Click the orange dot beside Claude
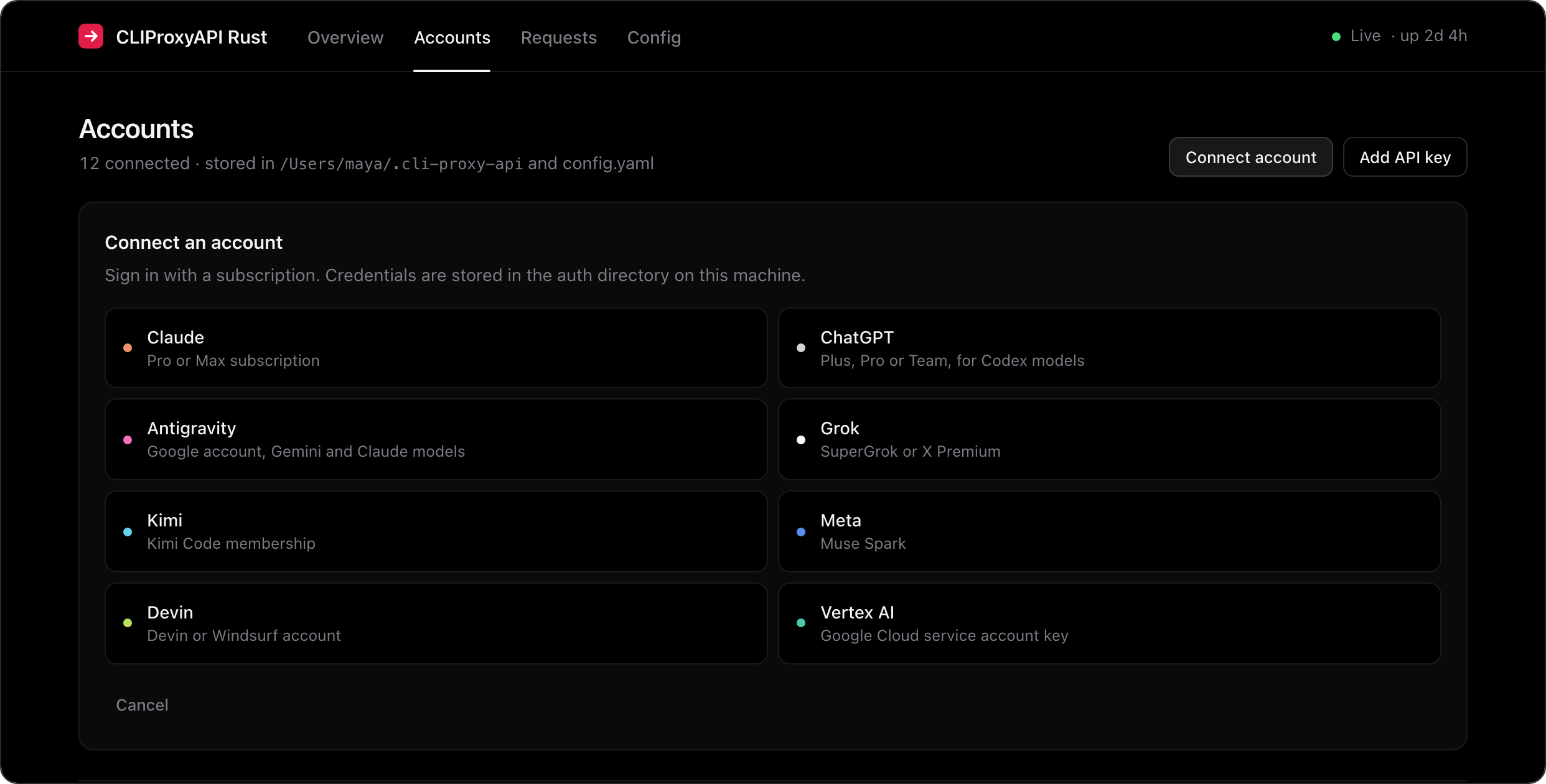This screenshot has width=1546, height=784. pyautogui.click(x=128, y=348)
